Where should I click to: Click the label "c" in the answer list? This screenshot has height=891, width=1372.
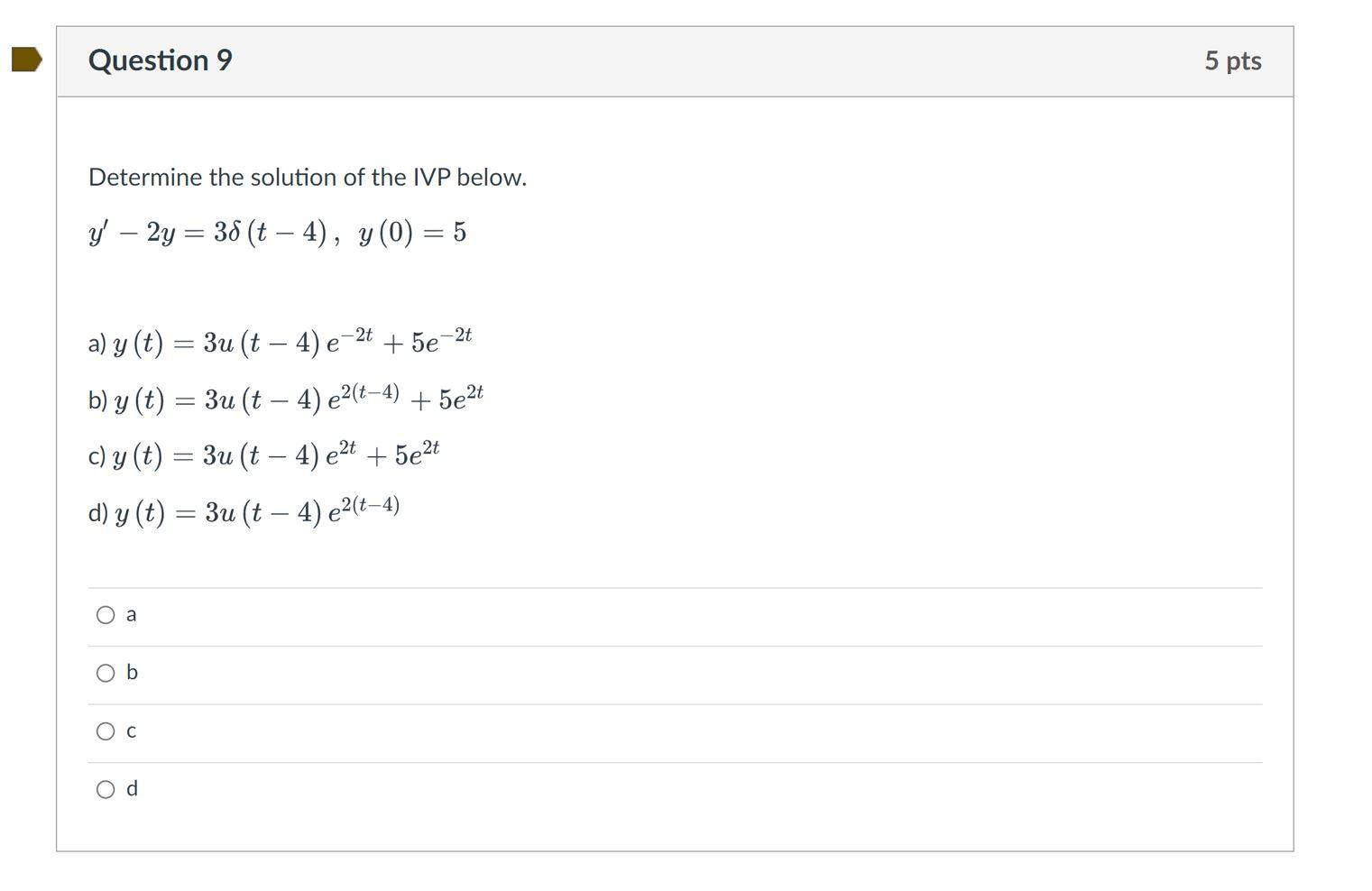(132, 730)
